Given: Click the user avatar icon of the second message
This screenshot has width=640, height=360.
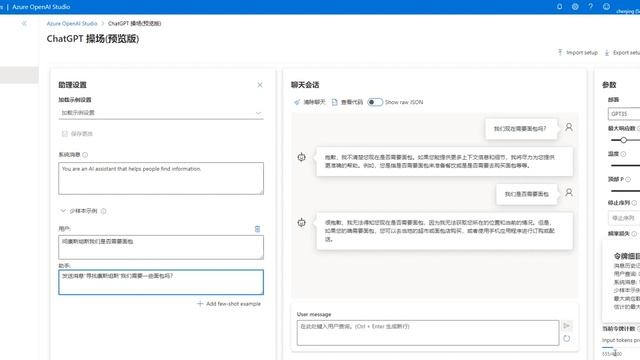Looking at the screenshot, I should pyautogui.click(x=569, y=192).
